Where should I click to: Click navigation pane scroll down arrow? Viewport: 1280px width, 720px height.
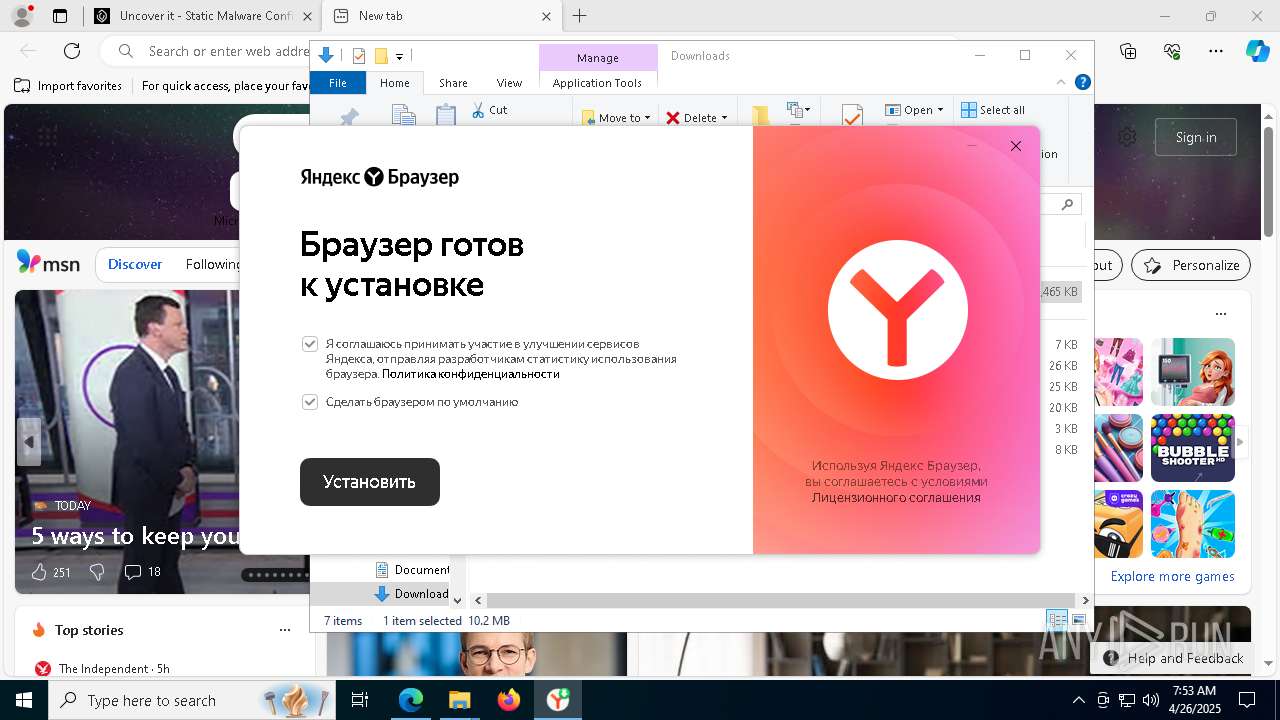pos(458,600)
